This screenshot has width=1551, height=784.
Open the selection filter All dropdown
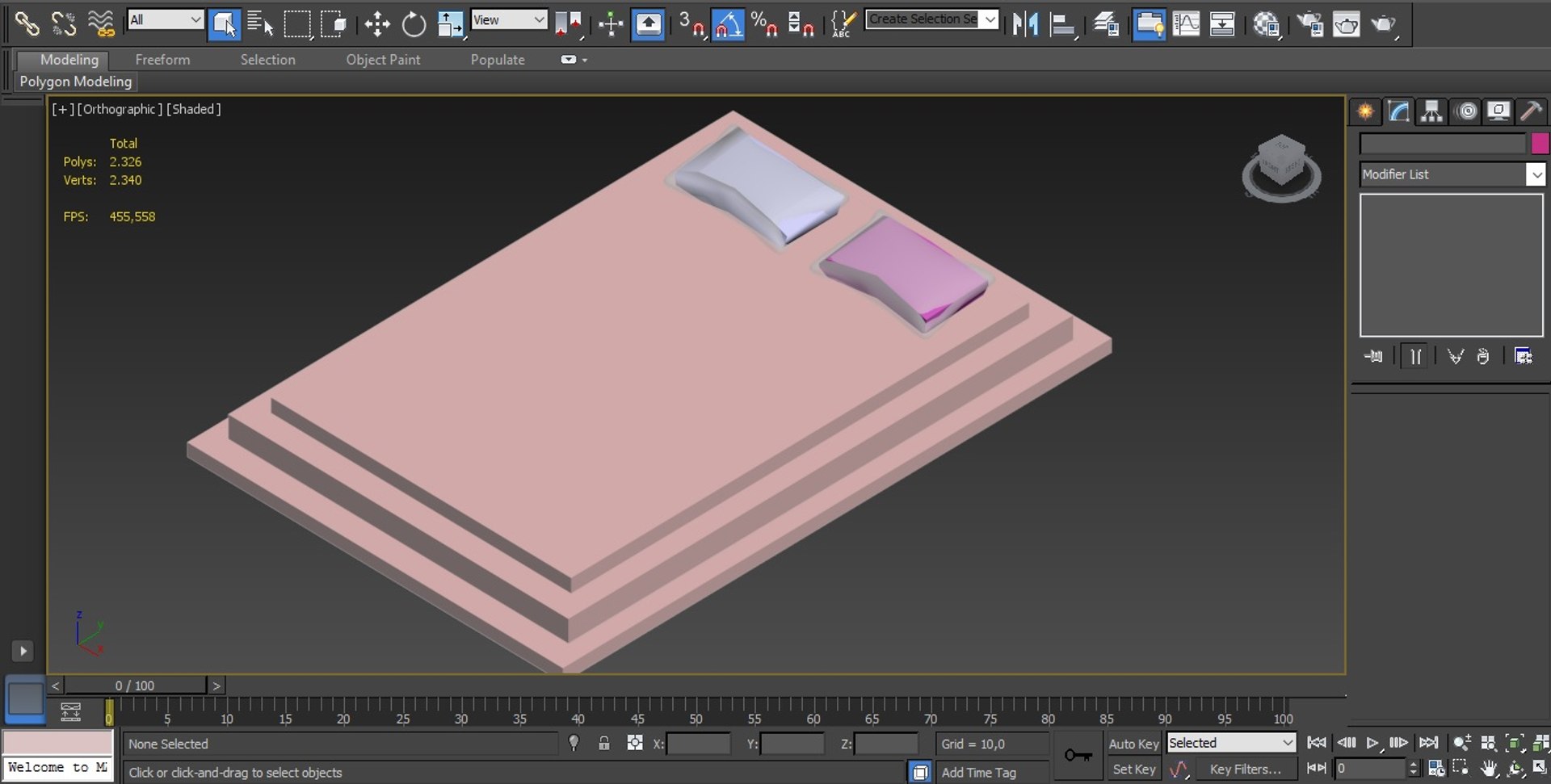166,19
